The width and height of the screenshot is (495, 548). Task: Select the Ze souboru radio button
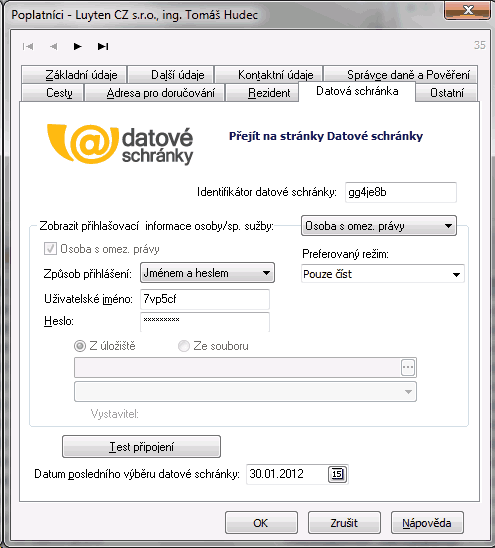184,346
